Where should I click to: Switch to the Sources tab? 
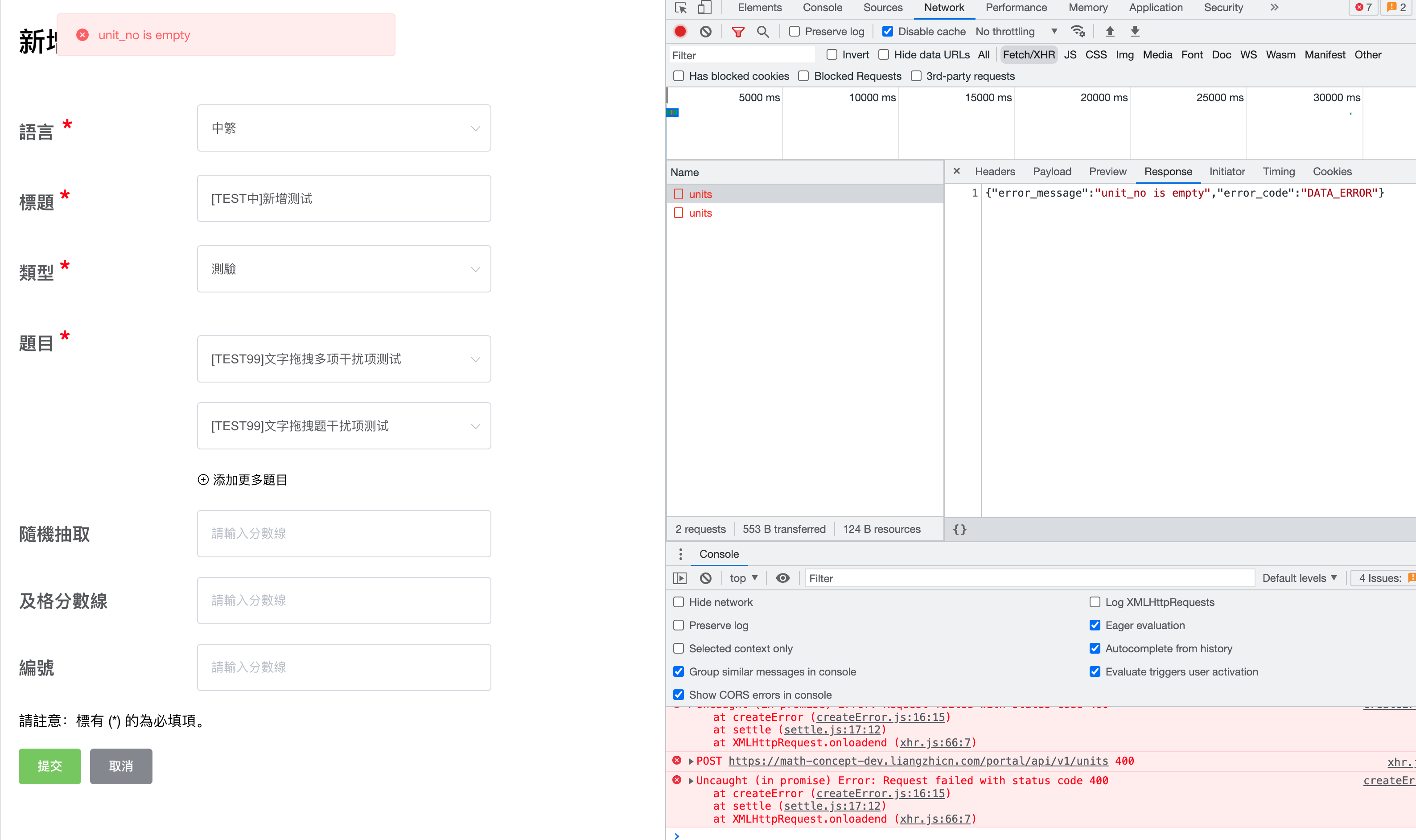883,8
